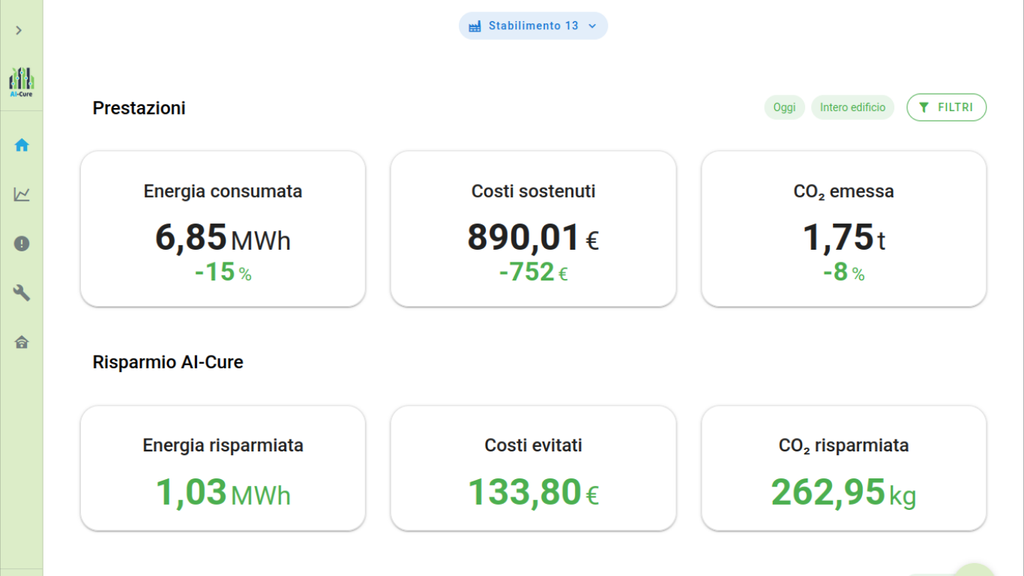Open the Energia consumata card
The width and height of the screenshot is (1024, 576).
tap(223, 229)
